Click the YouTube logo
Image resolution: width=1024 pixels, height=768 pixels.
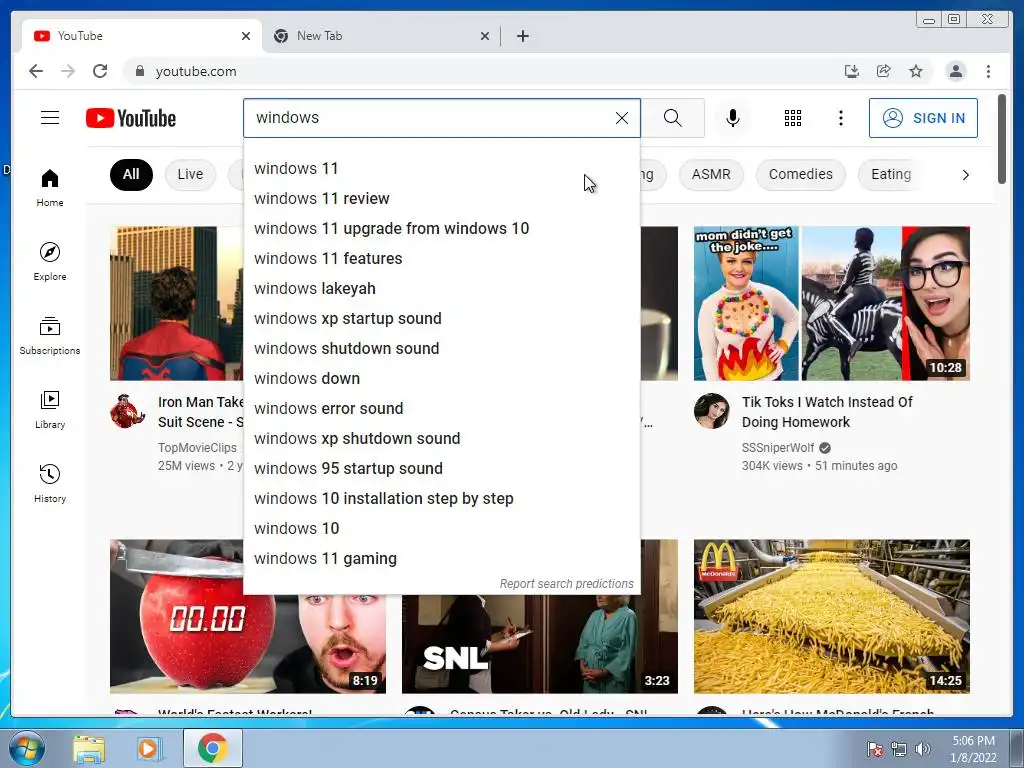click(x=131, y=118)
